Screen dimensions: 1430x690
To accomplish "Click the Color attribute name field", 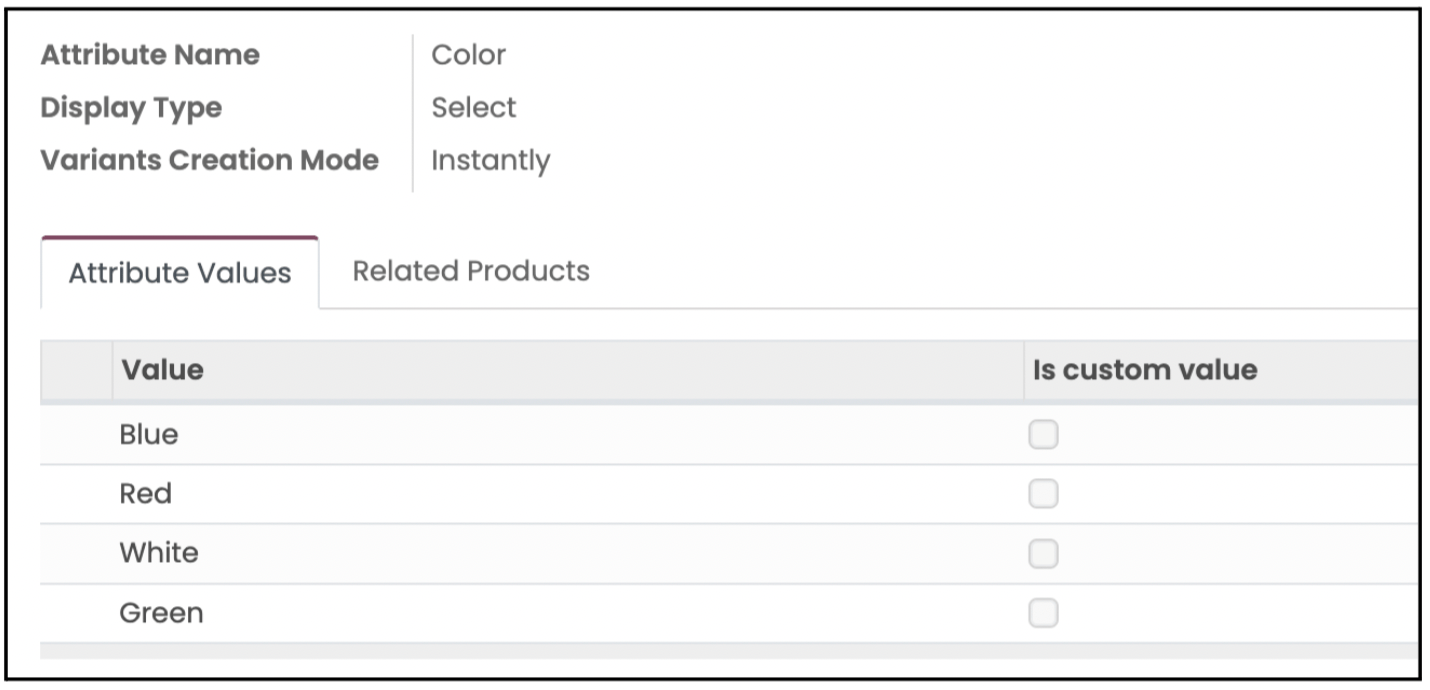I will tap(468, 55).
